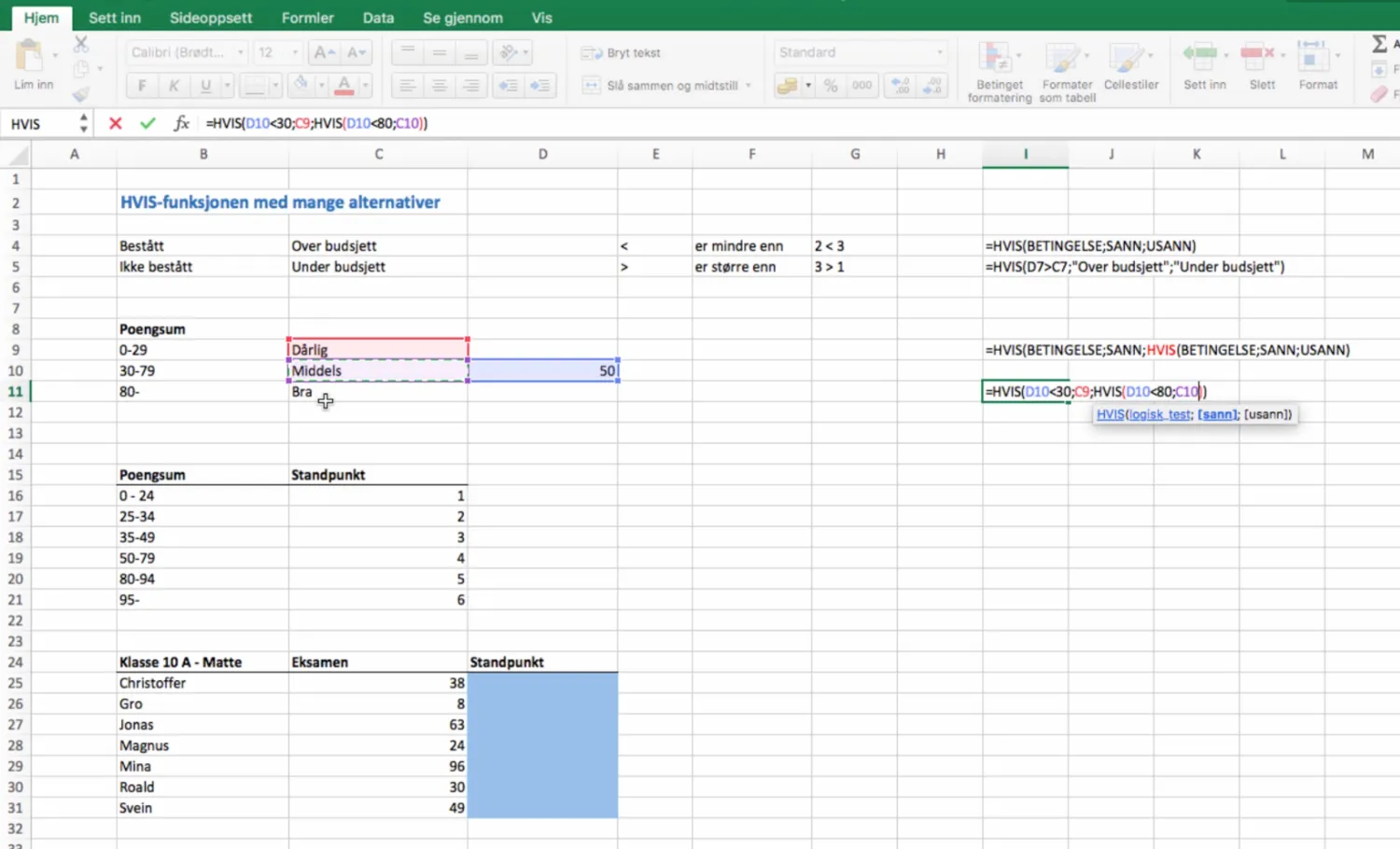This screenshot has height=849, width=1400.
Task: Click the AutoSum sigma icon
Action: click(x=1379, y=44)
